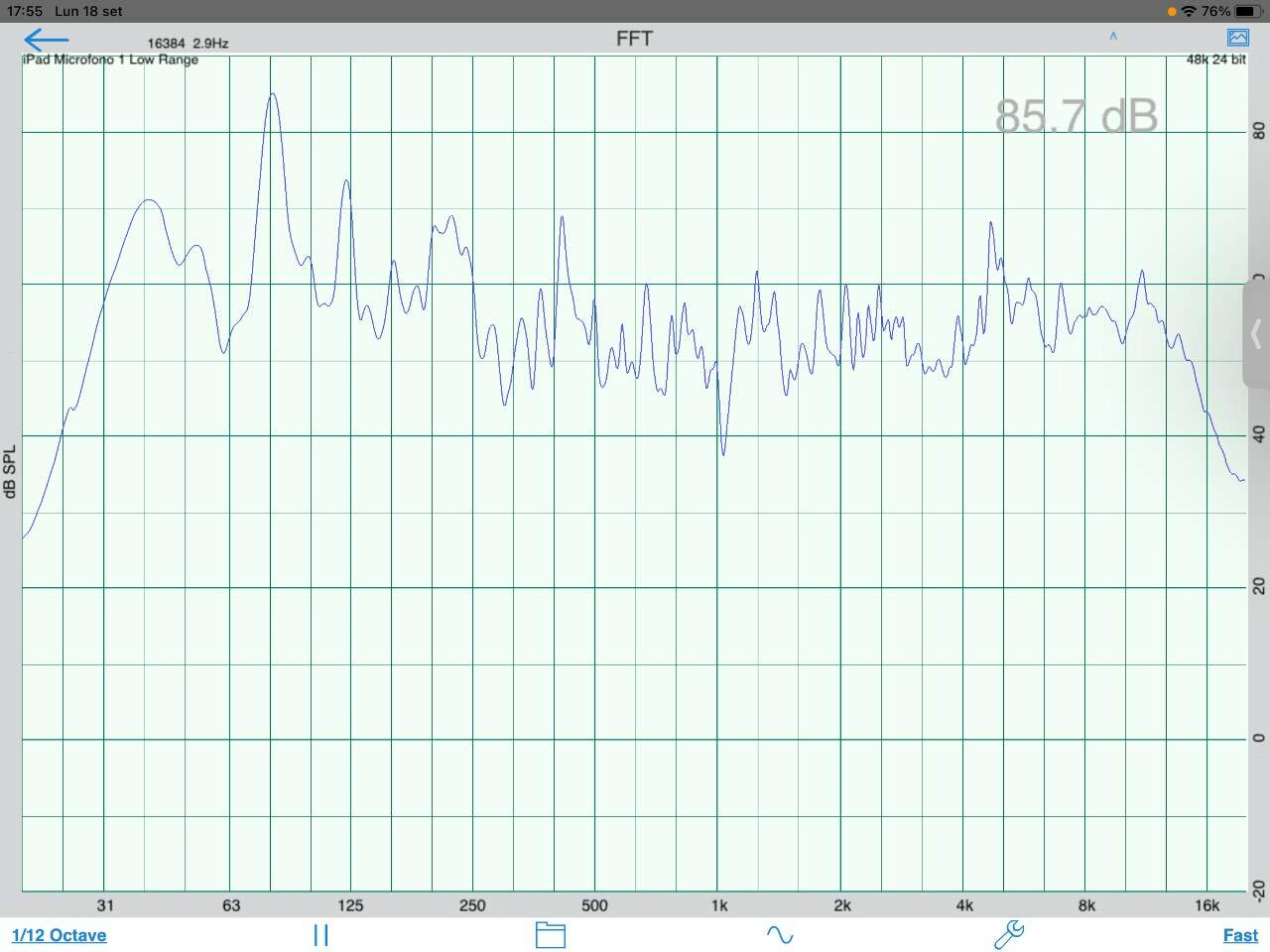
Task: Expand the small caret at top
Action: point(1113,37)
